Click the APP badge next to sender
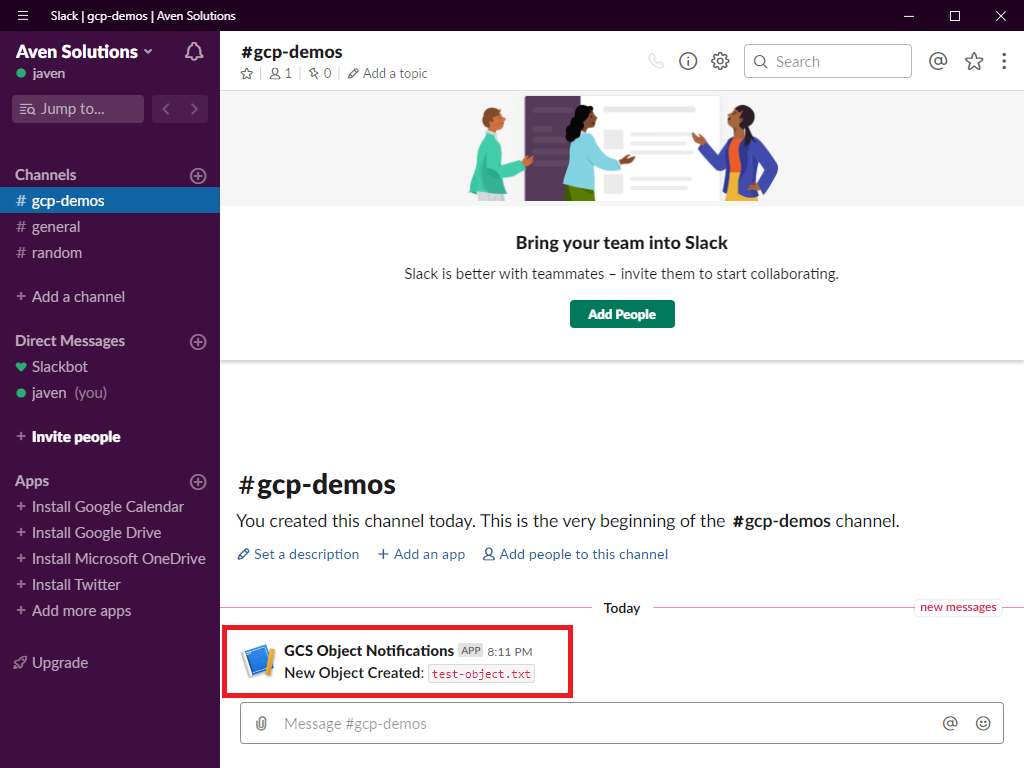 (x=470, y=650)
